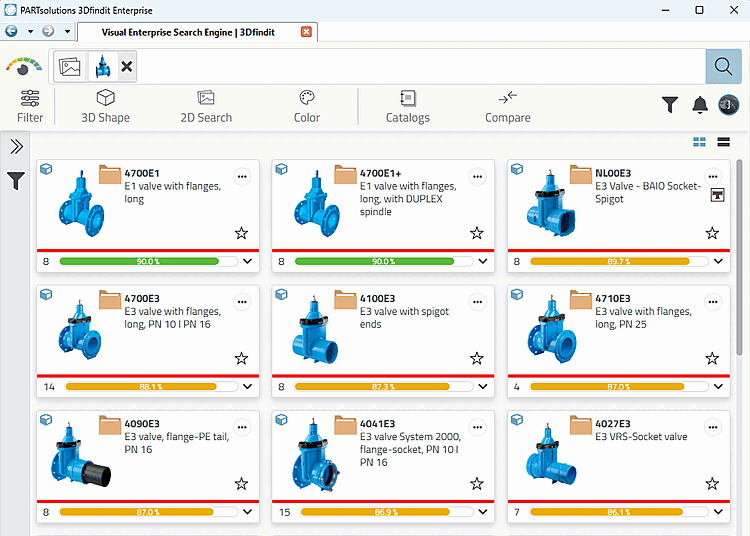Open more options for 4100E3 card
The width and height of the screenshot is (750, 536).
pos(477,302)
